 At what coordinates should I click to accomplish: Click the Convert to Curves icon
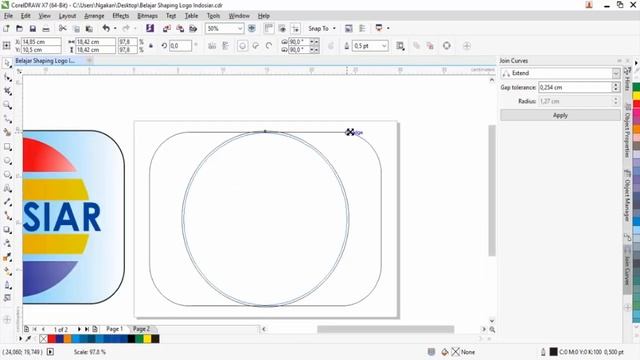tap(447, 46)
